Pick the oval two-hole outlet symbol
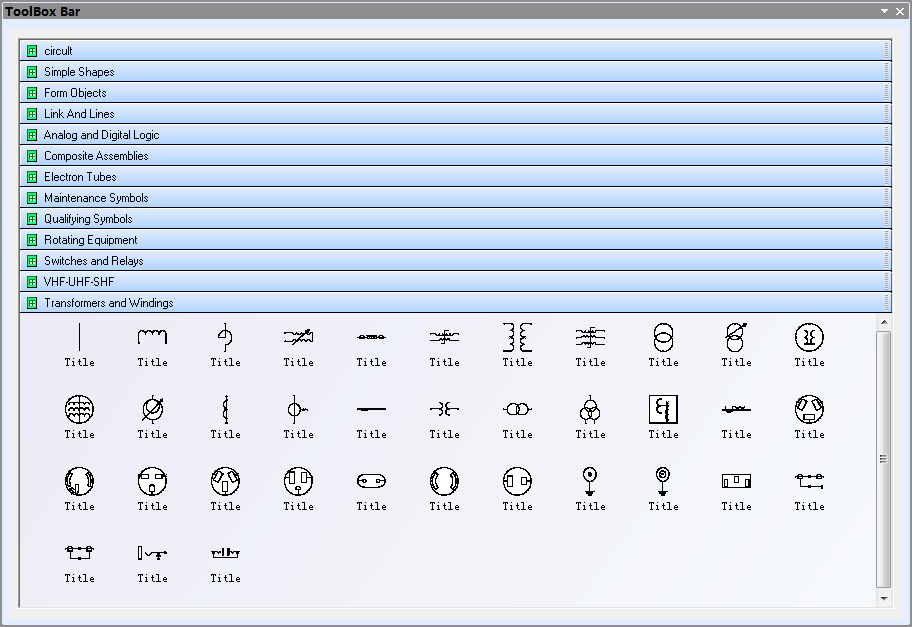 371,482
